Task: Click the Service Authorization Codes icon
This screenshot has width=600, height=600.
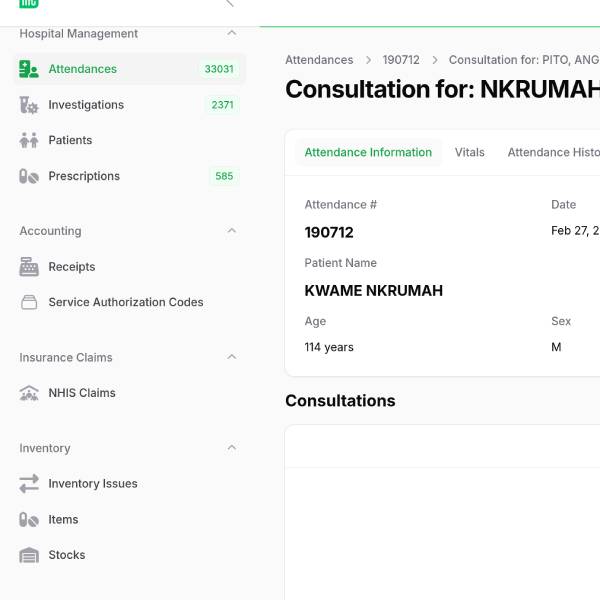Action: pos(29,302)
